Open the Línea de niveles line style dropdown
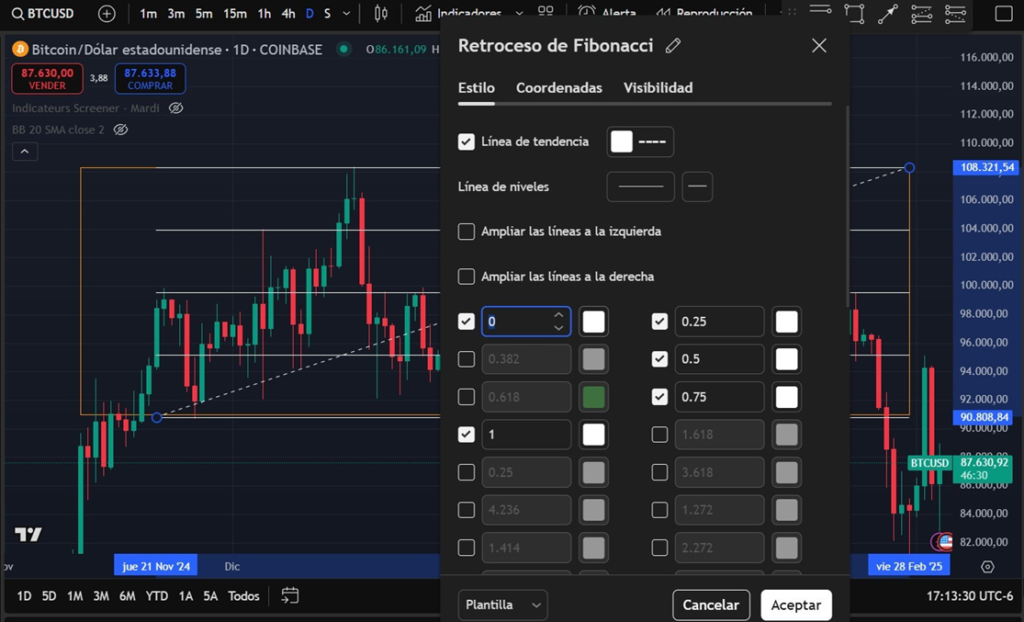This screenshot has width=1024, height=622. 641,187
